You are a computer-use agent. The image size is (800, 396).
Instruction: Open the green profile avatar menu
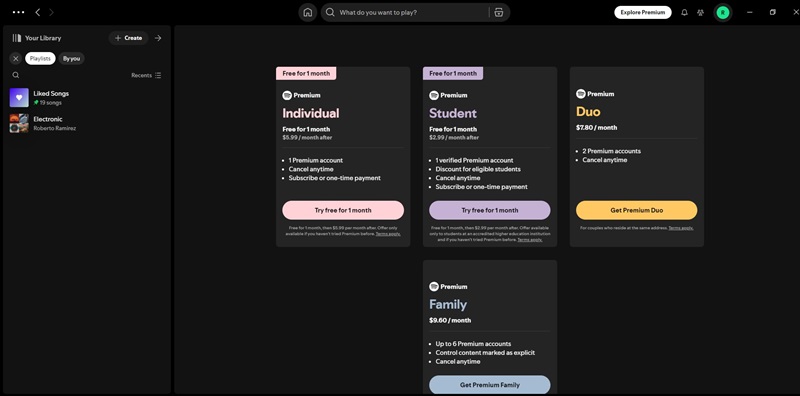click(722, 12)
